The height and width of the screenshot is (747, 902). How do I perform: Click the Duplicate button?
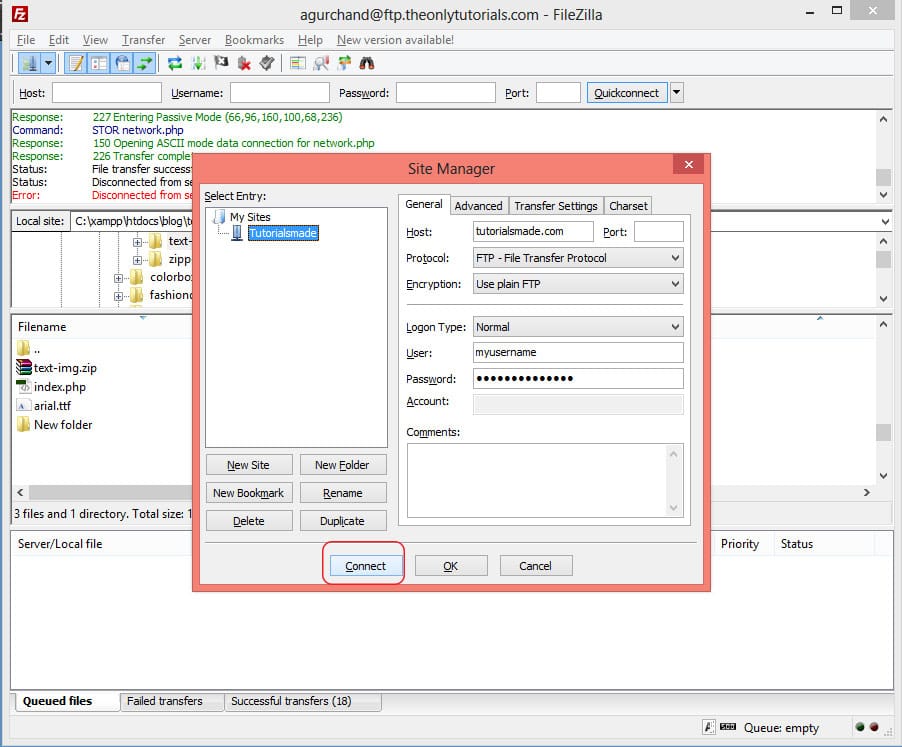pos(342,521)
